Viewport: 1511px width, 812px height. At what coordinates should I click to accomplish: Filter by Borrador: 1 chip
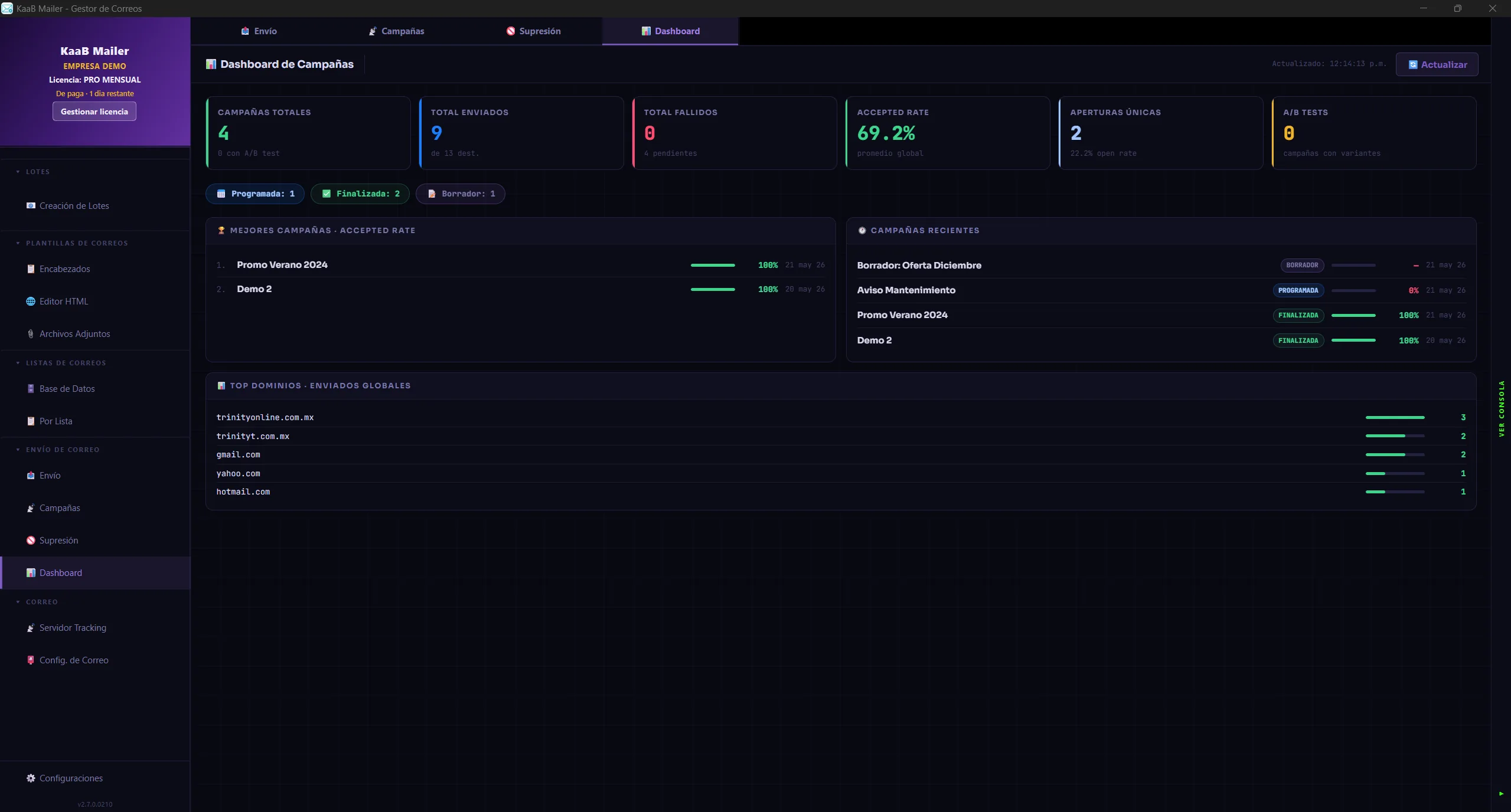tap(461, 194)
